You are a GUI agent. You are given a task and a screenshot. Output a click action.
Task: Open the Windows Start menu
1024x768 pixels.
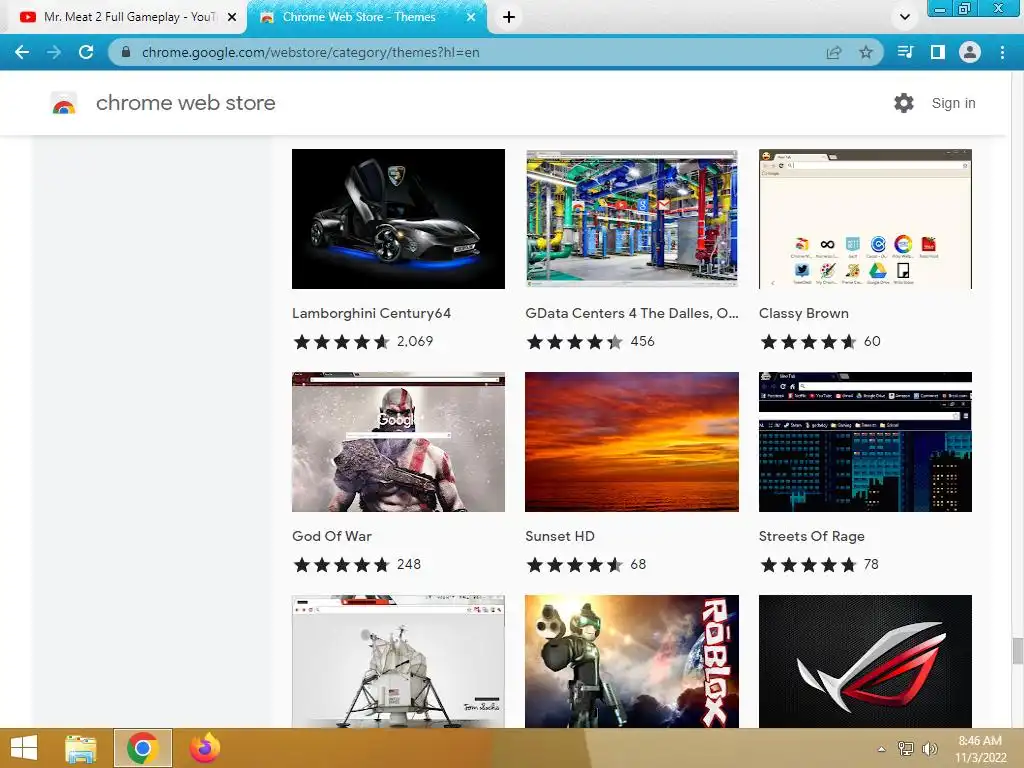24,748
